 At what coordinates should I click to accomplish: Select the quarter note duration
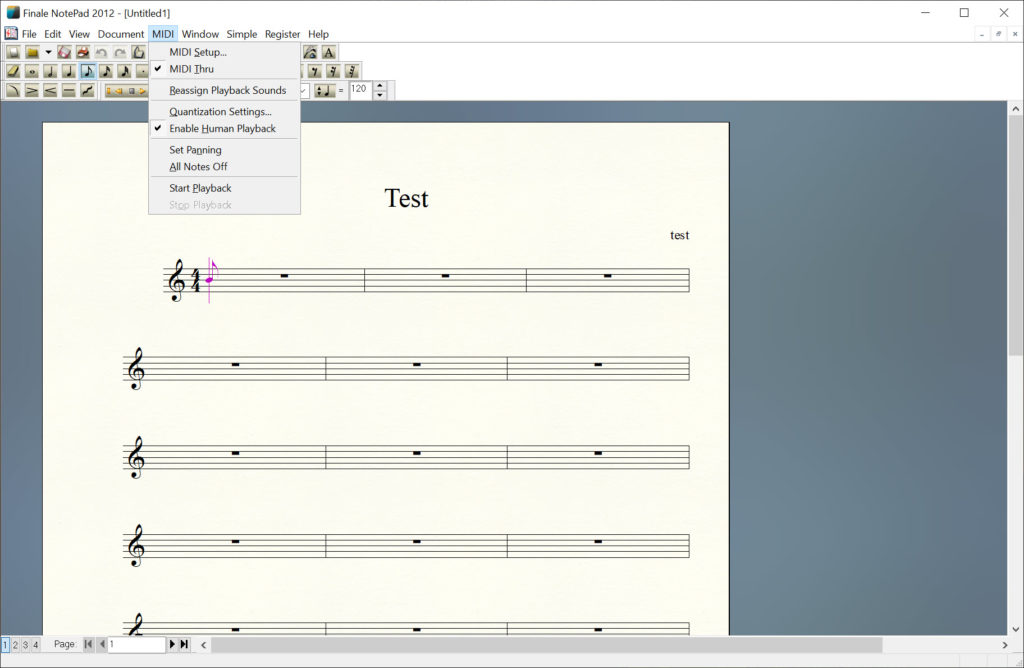pyautogui.click(x=69, y=71)
